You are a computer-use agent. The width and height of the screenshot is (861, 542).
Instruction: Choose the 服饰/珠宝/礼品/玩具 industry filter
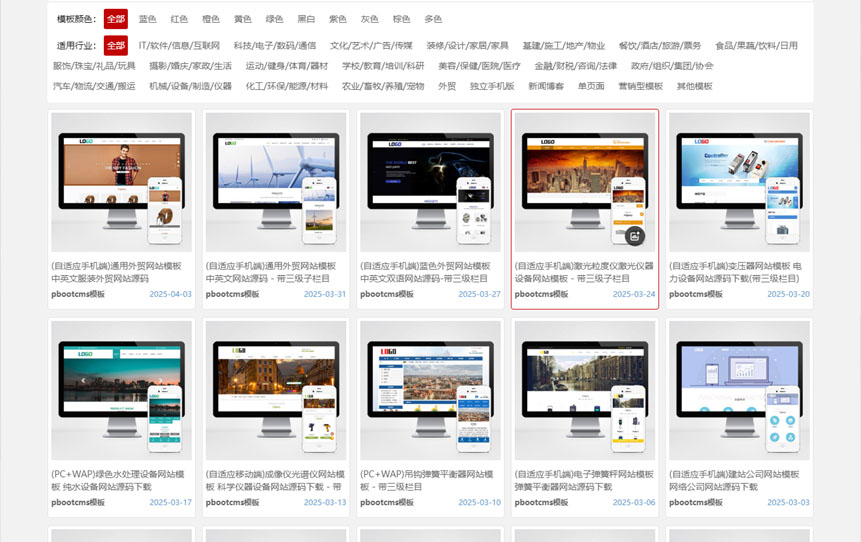(x=94, y=66)
